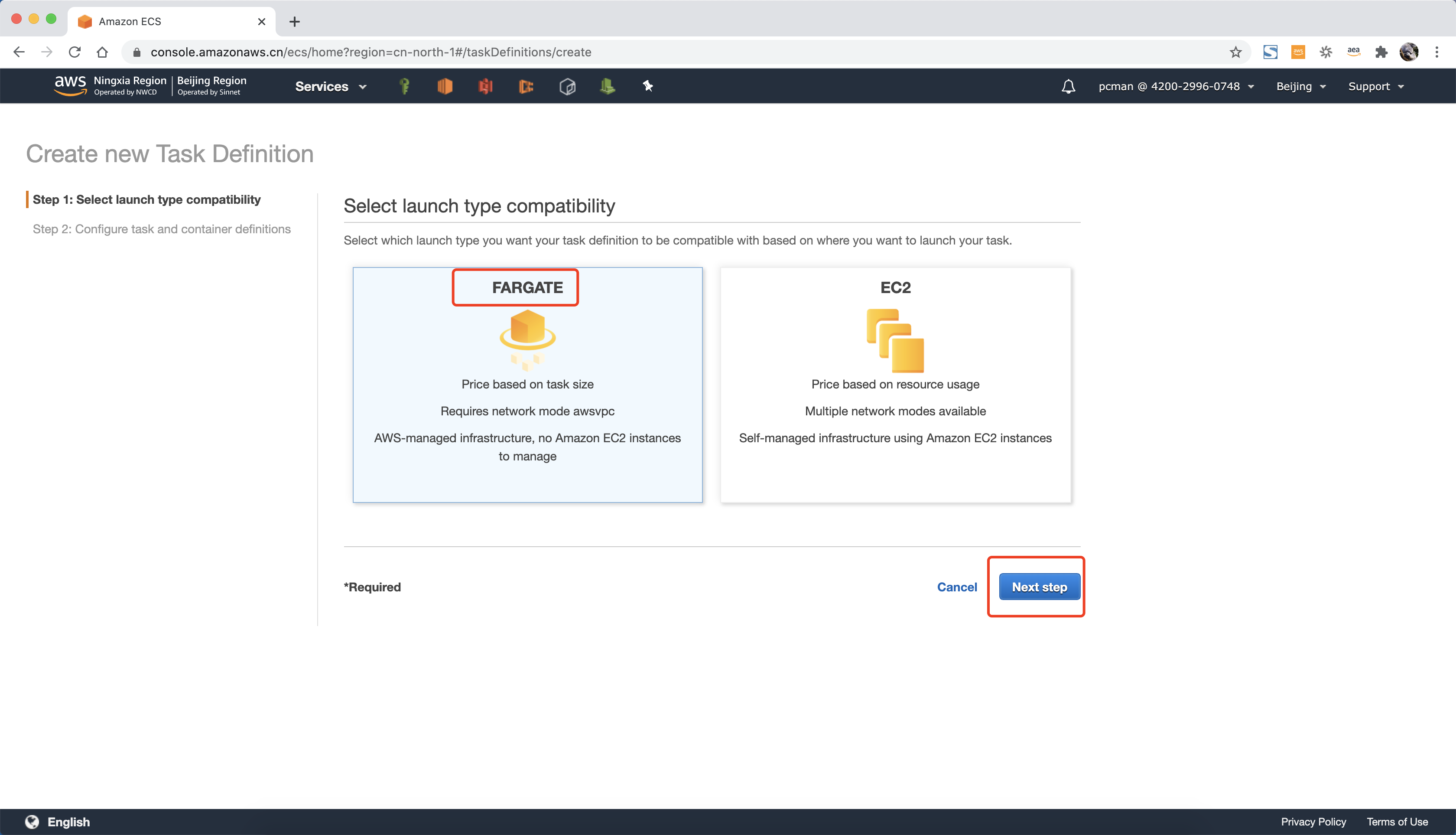
Task: Click Step 2 Configure task definitions label
Action: pos(162,228)
